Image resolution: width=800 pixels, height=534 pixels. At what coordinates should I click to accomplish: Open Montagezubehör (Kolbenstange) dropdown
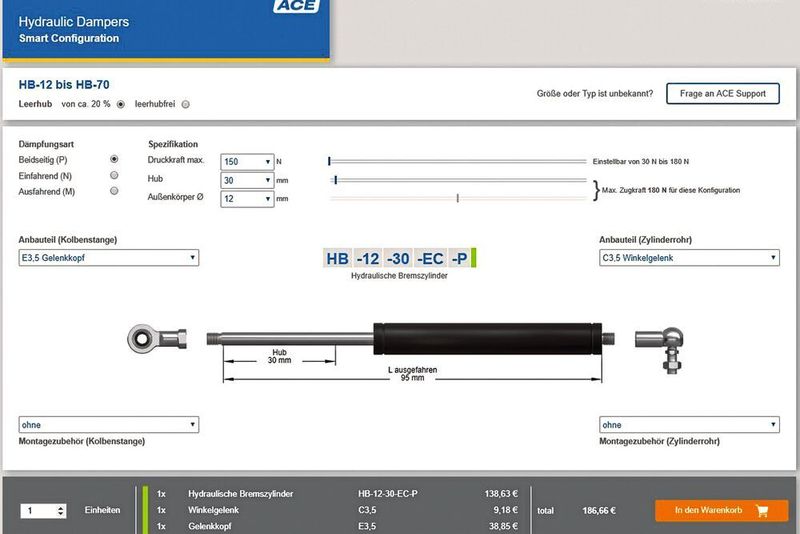click(109, 424)
